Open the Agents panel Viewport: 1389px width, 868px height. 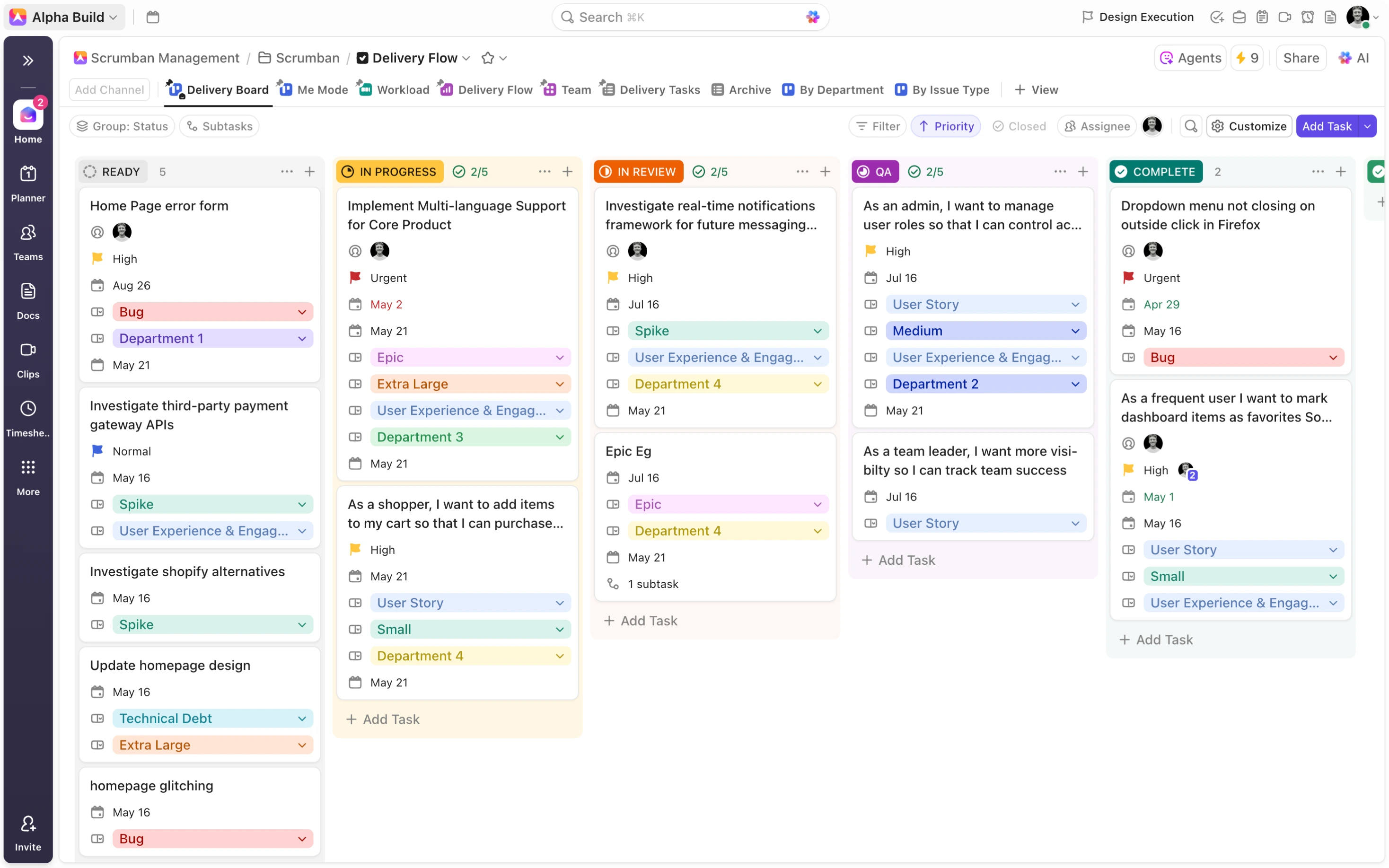pyautogui.click(x=1189, y=57)
